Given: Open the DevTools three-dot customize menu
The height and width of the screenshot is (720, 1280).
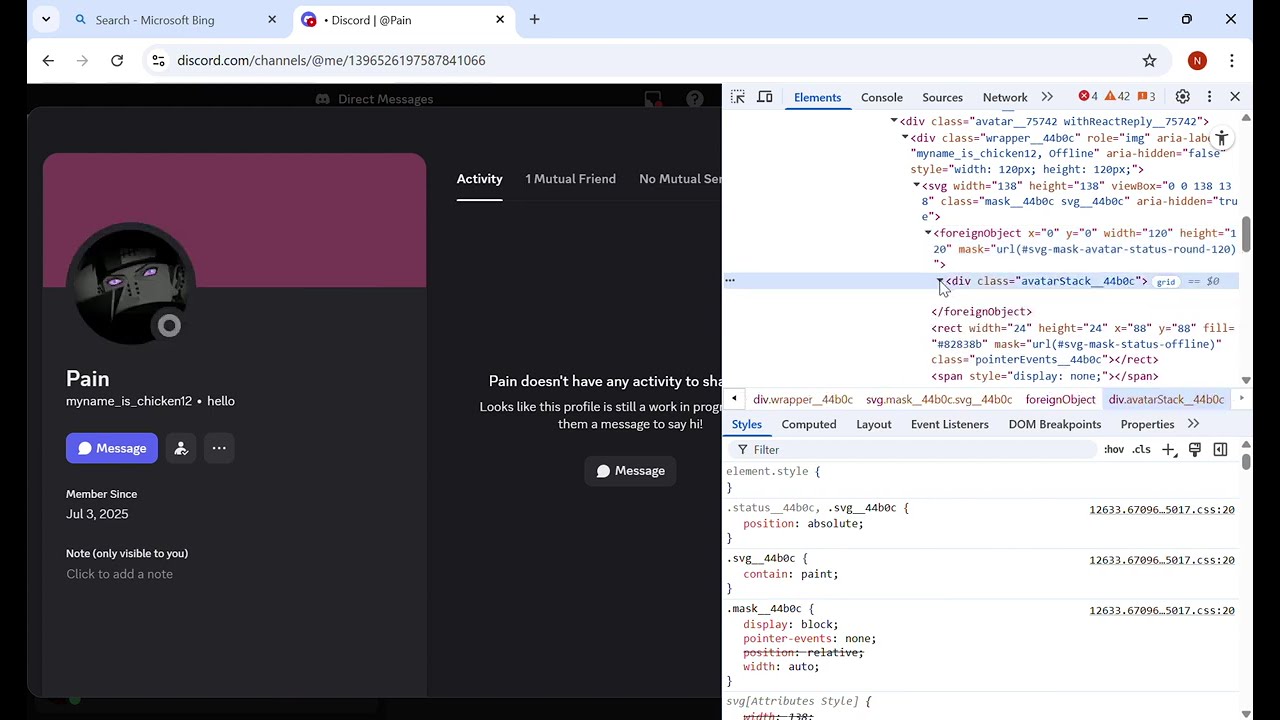Looking at the screenshot, I should pos(1209,97).
